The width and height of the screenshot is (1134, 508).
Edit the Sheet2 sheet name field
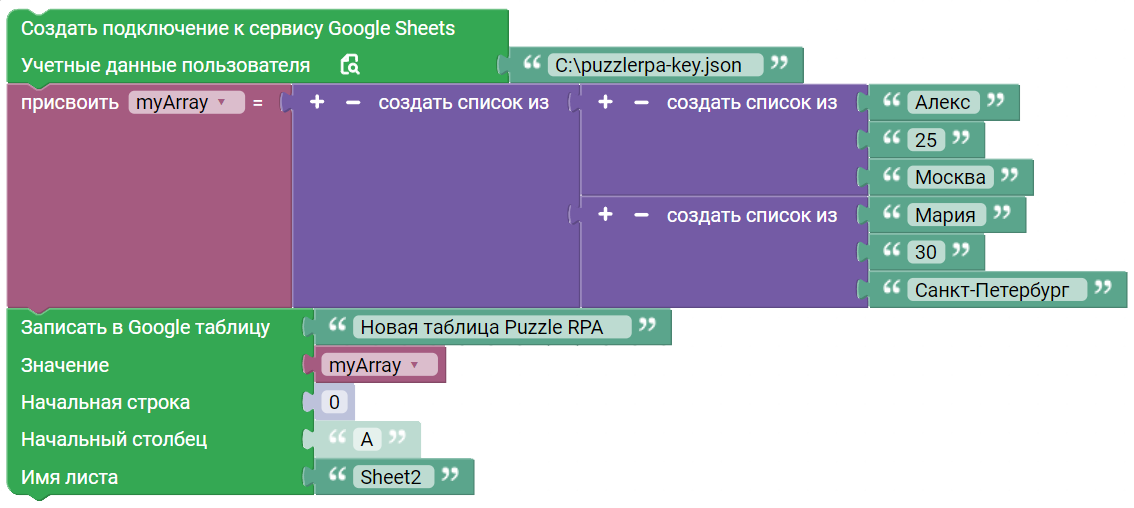click(393, 476)
